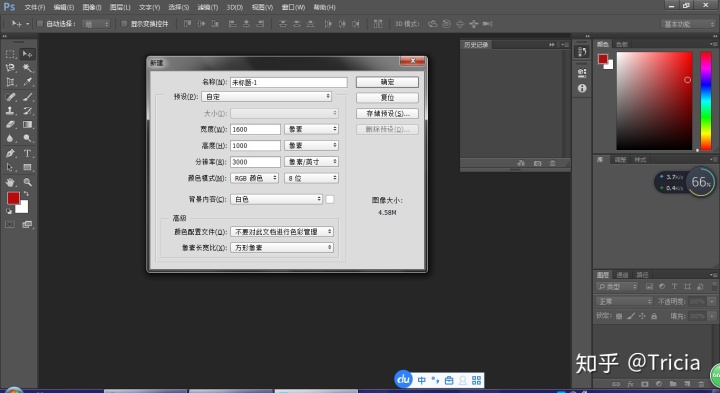Open color mode dropdown RGB 颜色
720x393 pixels.
254,178
